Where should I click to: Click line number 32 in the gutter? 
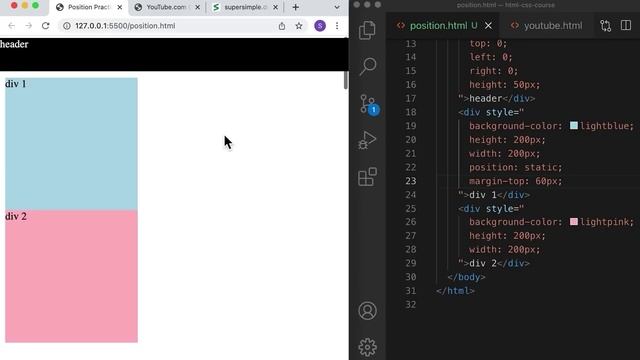pos(411,304)
